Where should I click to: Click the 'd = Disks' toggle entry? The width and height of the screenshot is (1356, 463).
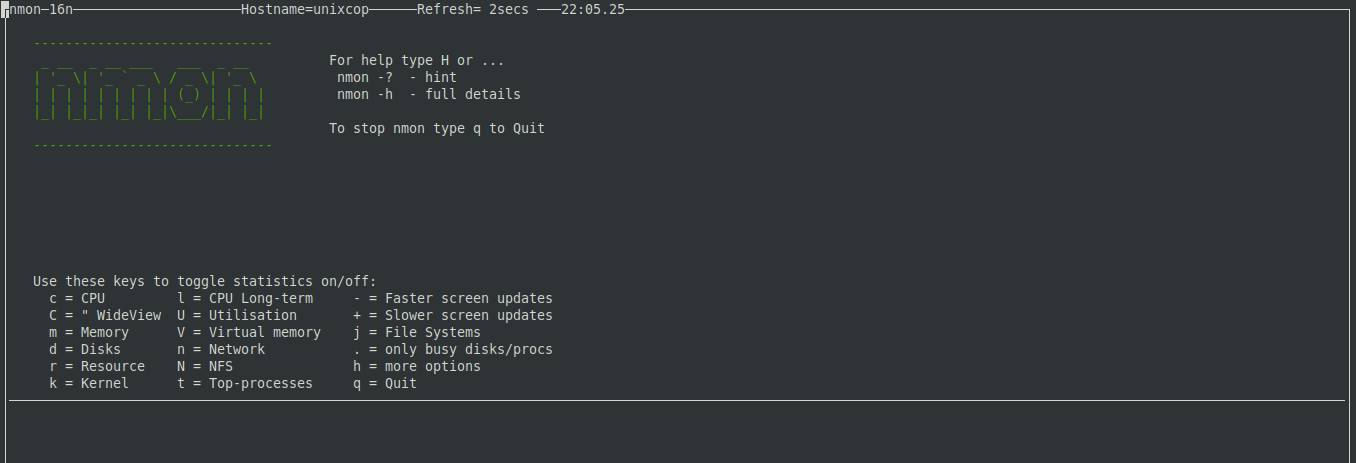pyautogui.click(x=85, y=349)
